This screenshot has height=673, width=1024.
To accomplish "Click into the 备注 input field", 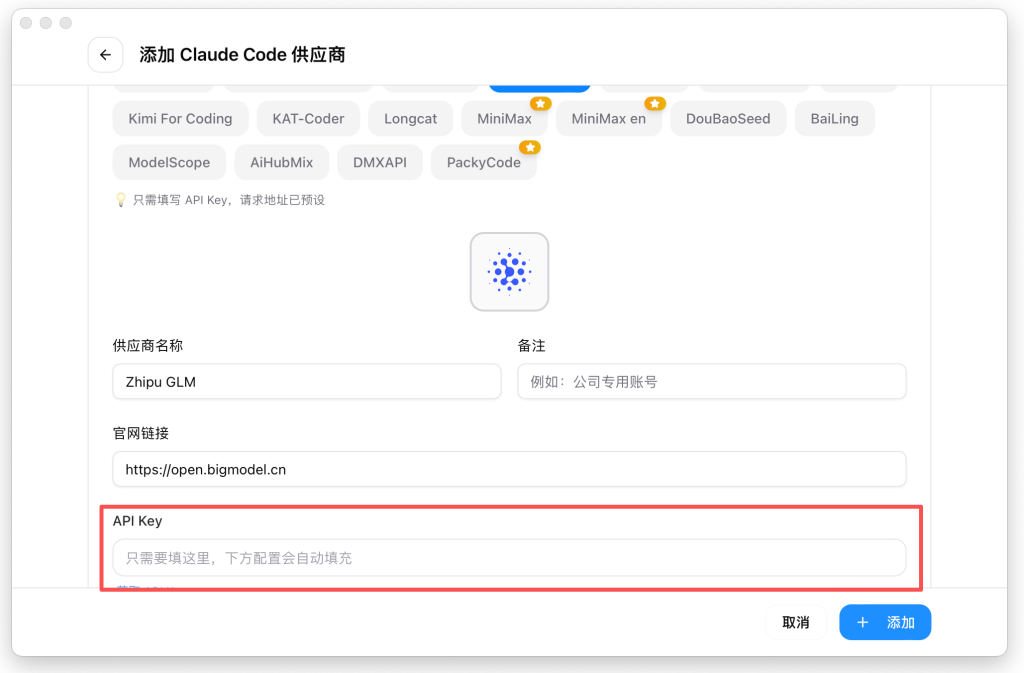I will tap(711, 382).
